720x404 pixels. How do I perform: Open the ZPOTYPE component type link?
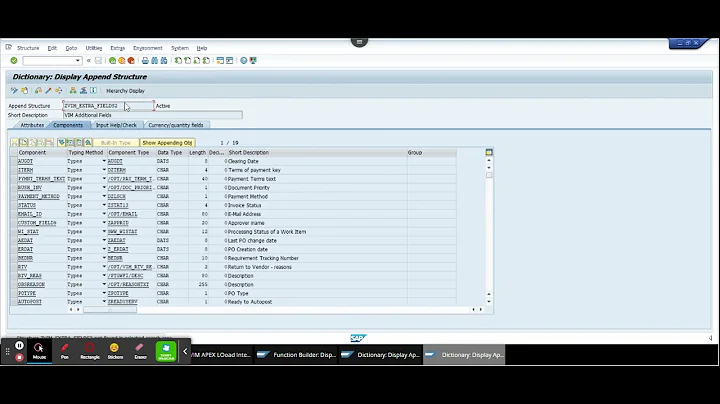(x=118, y=293)
